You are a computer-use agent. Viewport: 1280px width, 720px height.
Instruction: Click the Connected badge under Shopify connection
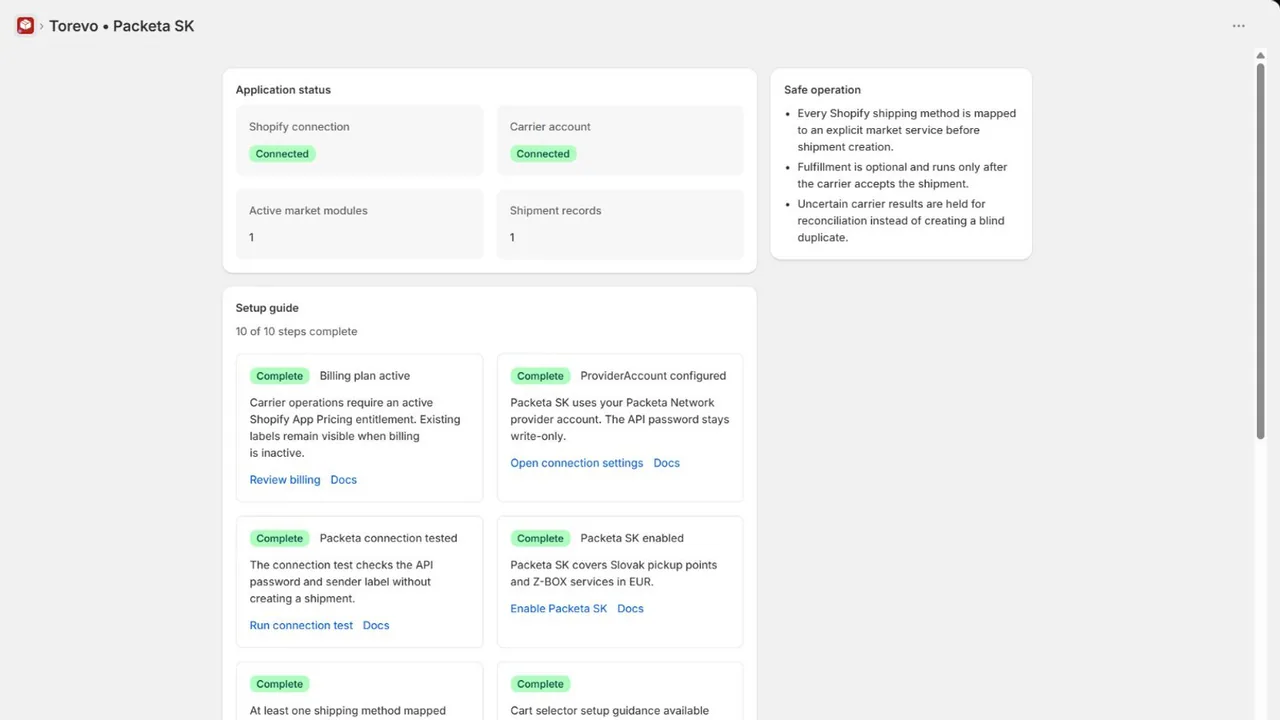click(282, 154)
